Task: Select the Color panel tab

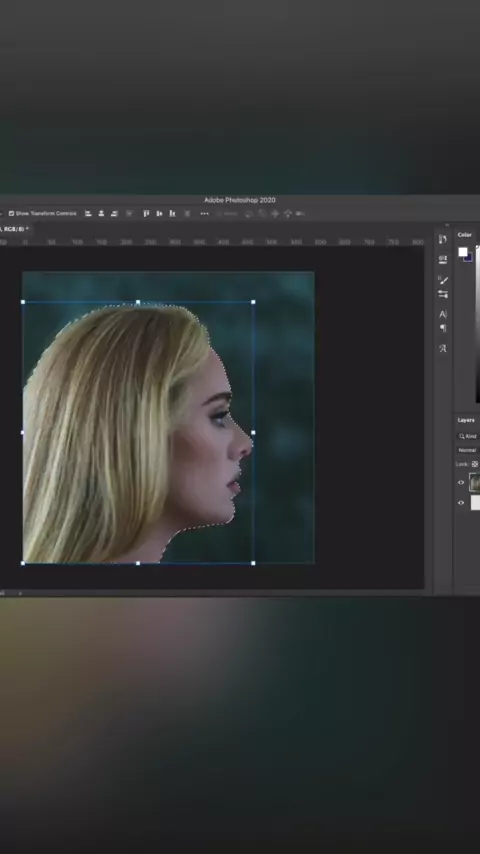Action: (465, 235)
